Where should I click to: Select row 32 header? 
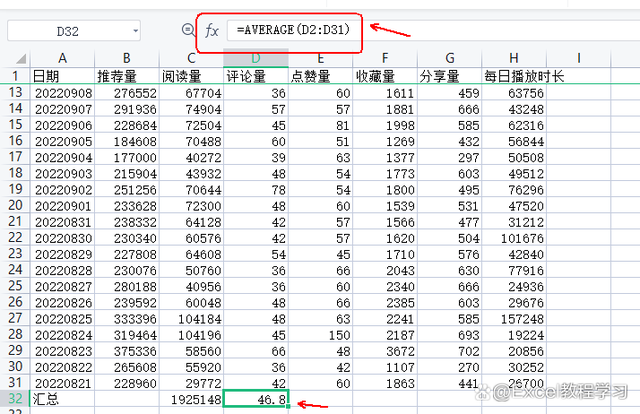(15, 399)
